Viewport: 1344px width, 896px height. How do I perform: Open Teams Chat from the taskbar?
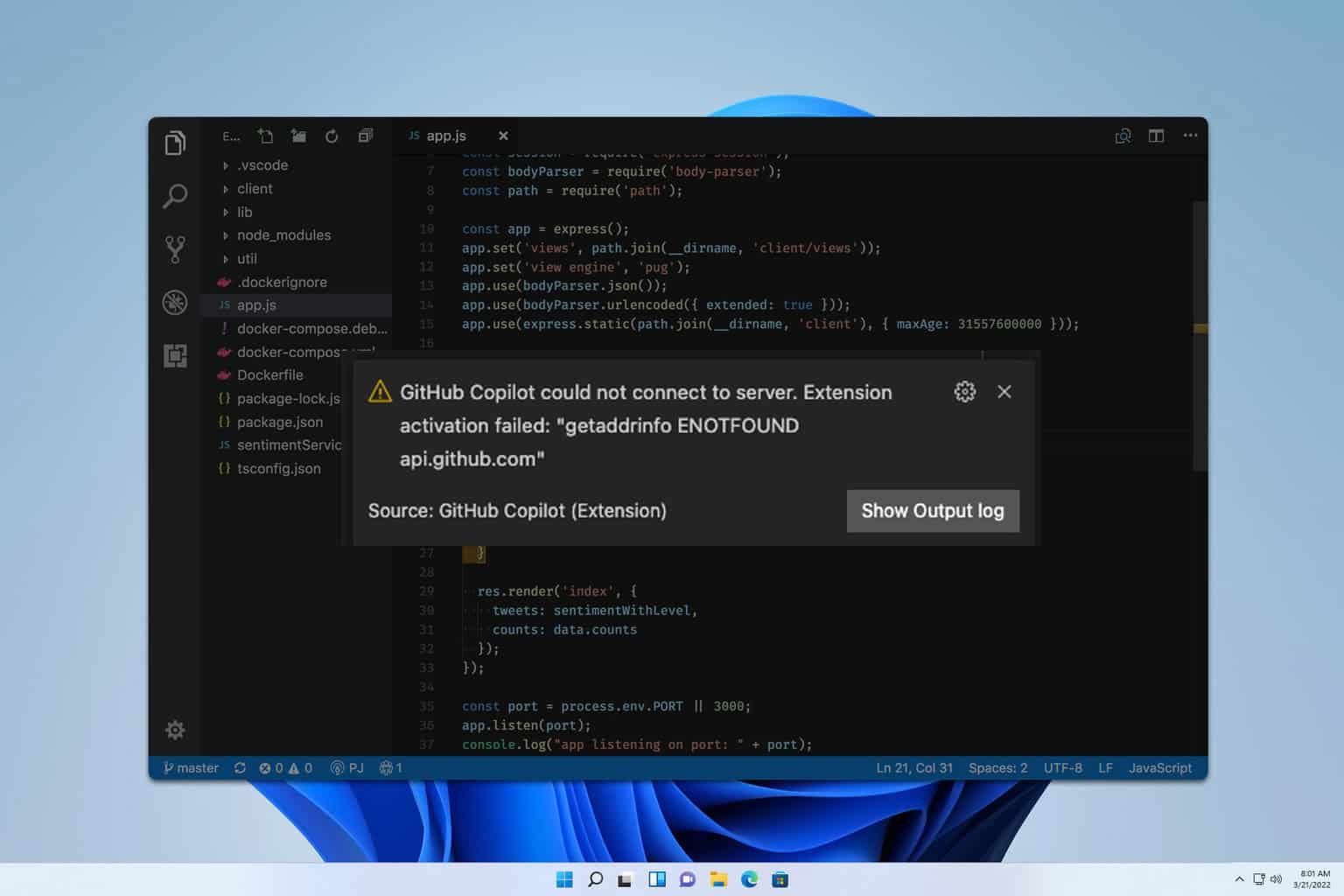click(687, 879)
